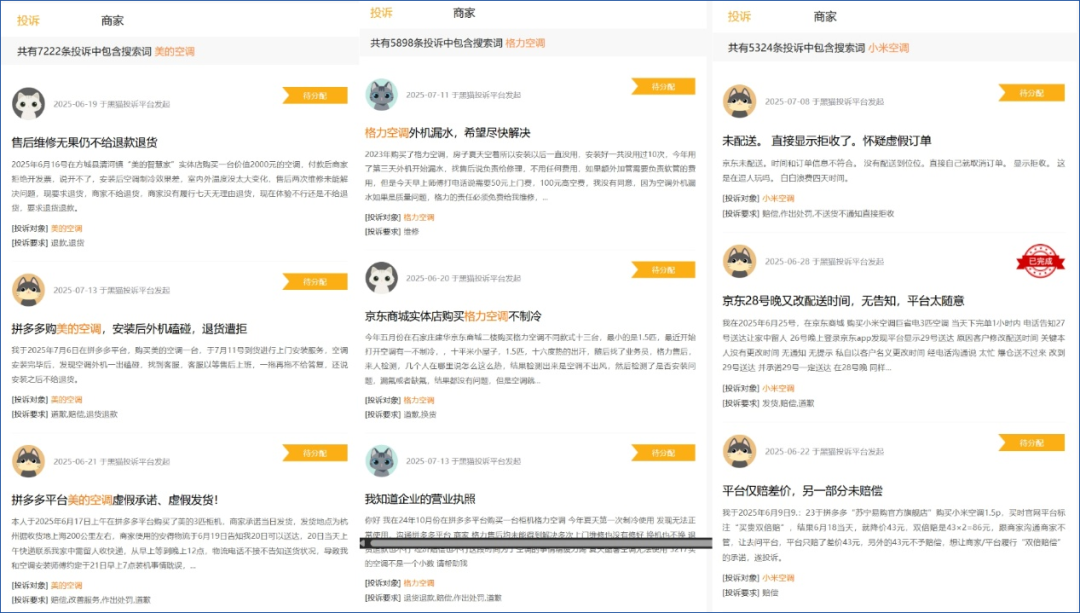Click 格力空调 投诉对象 link under 营业执照 complaint
1080x613 pixels.
point(419,583)
